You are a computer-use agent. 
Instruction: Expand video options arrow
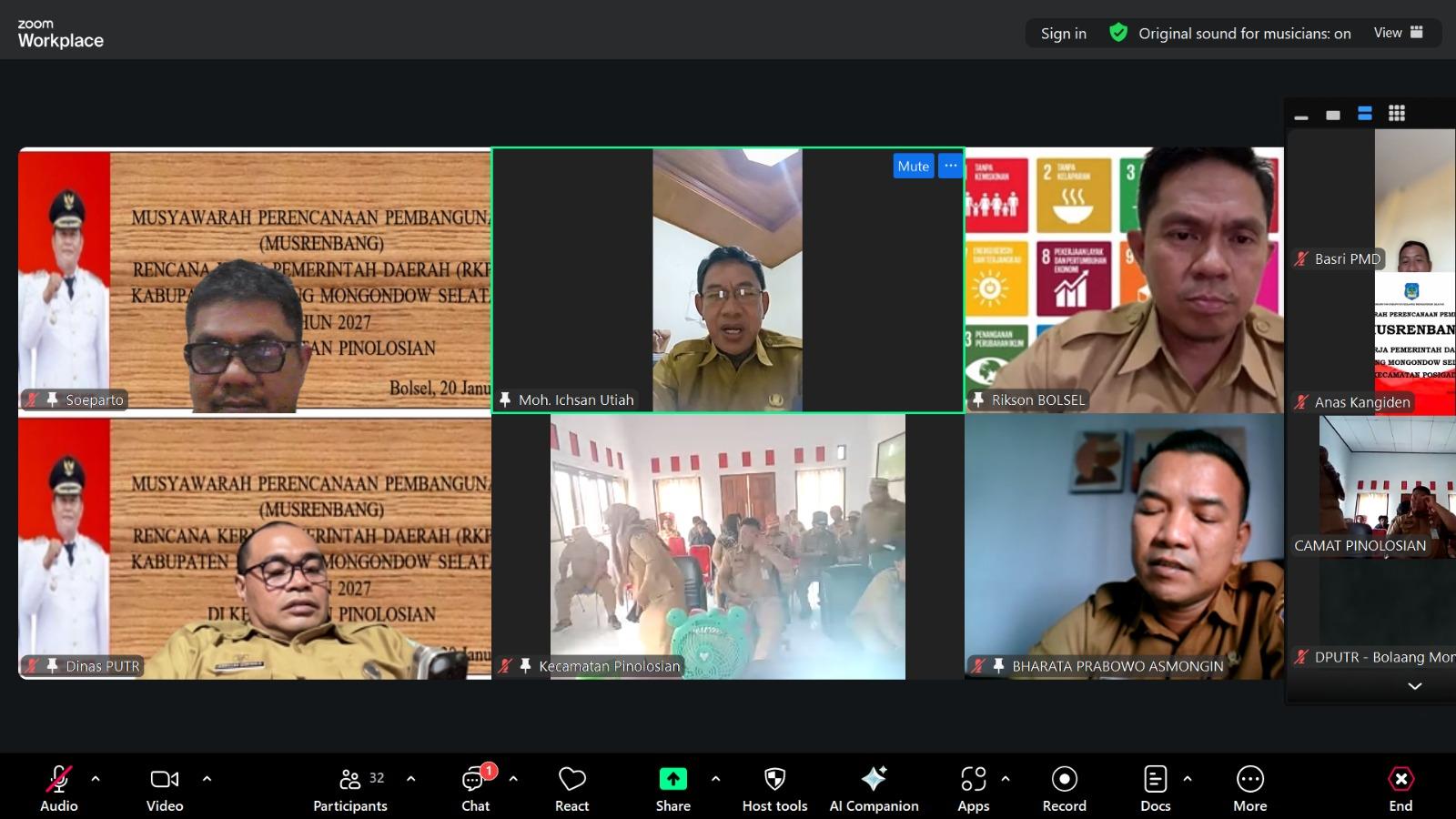coord(207,779)
